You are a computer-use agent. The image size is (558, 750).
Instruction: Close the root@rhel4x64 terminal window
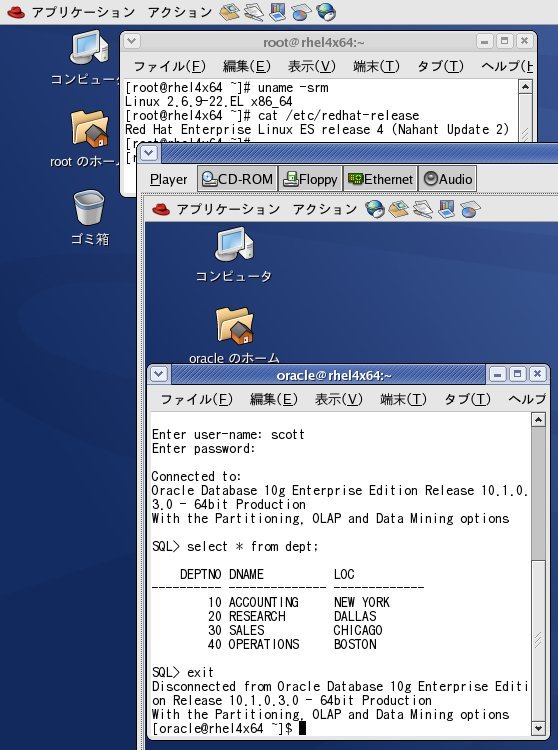tap(525, 41)
